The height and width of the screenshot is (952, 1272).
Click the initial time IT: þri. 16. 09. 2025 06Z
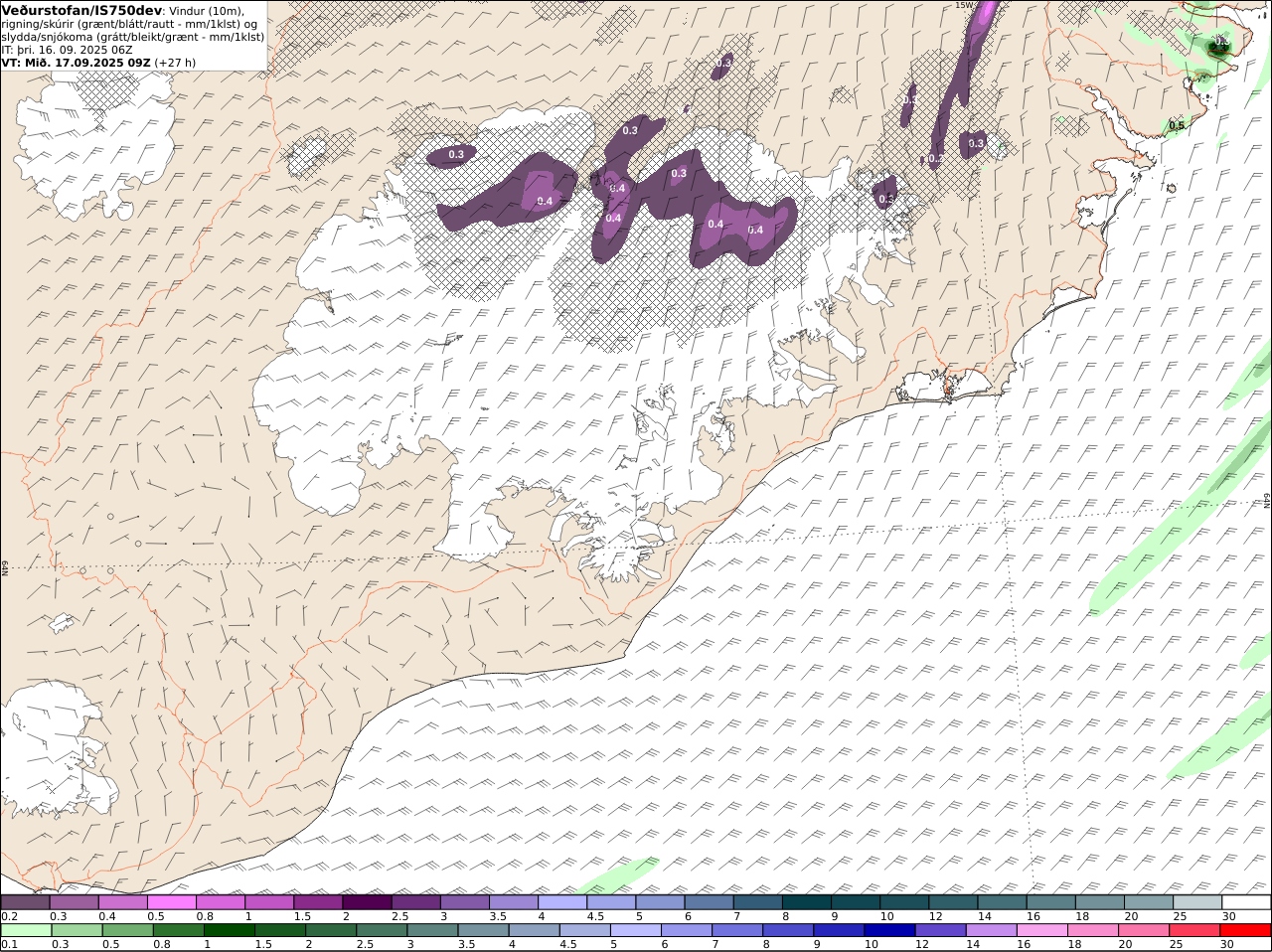point(67,49)
